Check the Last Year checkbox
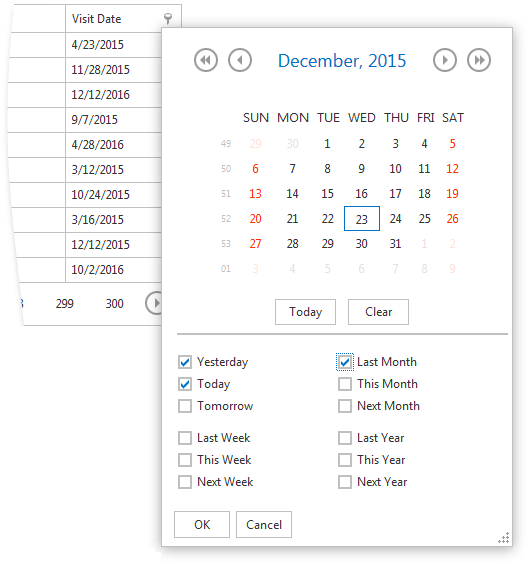The width and height of the screenshot is (532, 564). click(x=345, y=438)
